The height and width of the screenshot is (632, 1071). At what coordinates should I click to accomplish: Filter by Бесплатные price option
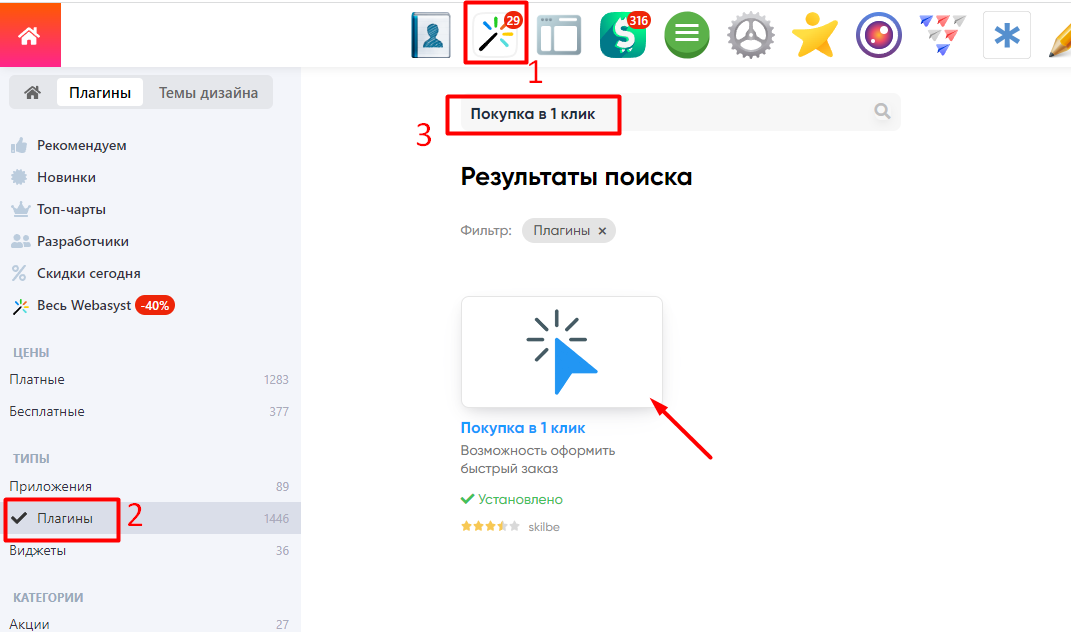(x=47, y=411)
